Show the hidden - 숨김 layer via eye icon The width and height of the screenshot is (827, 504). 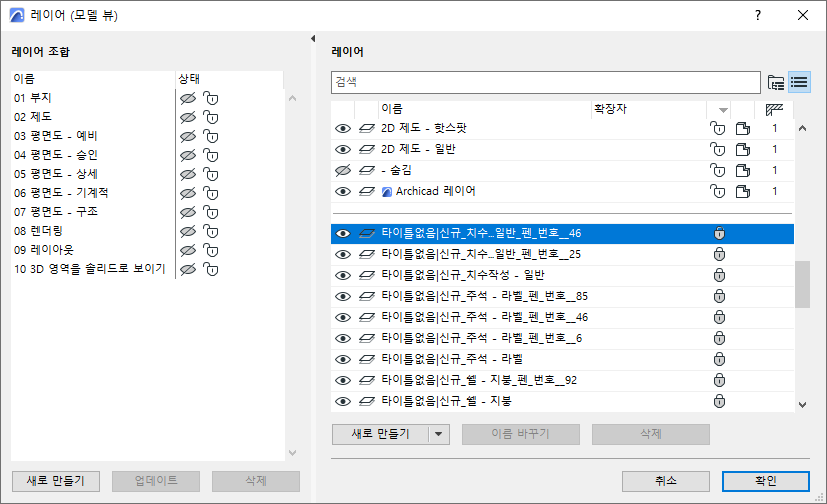tap(343, 171)
